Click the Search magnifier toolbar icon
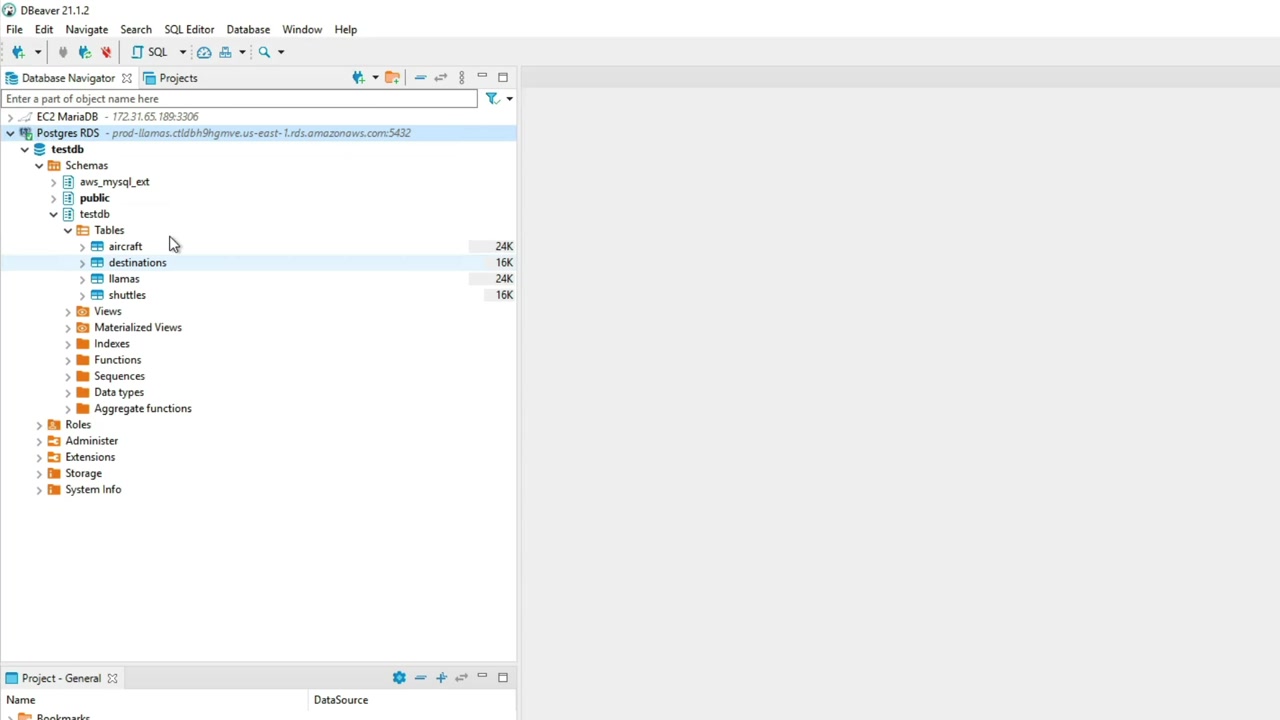Image resolution: width=1280 pixels, height=720 pixels. [x=264, y=52]
